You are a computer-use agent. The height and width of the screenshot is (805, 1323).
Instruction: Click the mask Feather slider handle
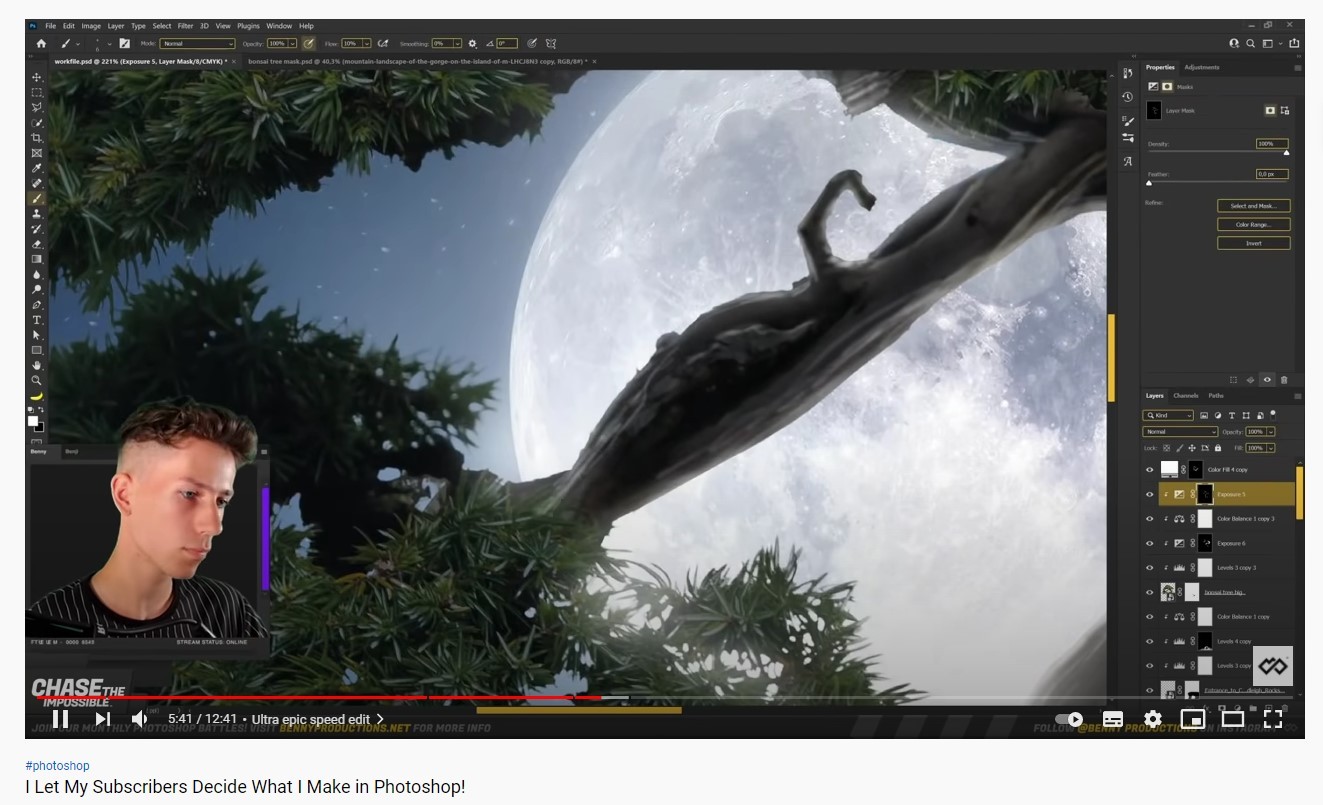coord(1149,183)
